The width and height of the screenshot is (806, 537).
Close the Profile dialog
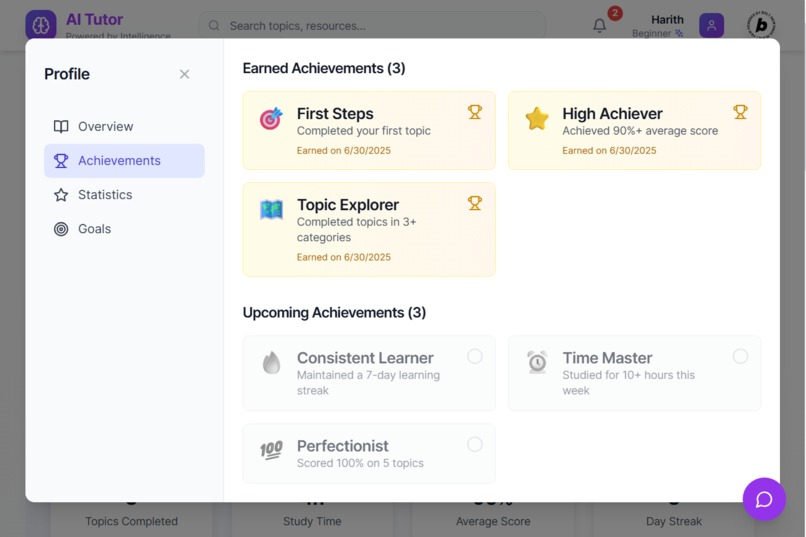(x=185, y=74)
